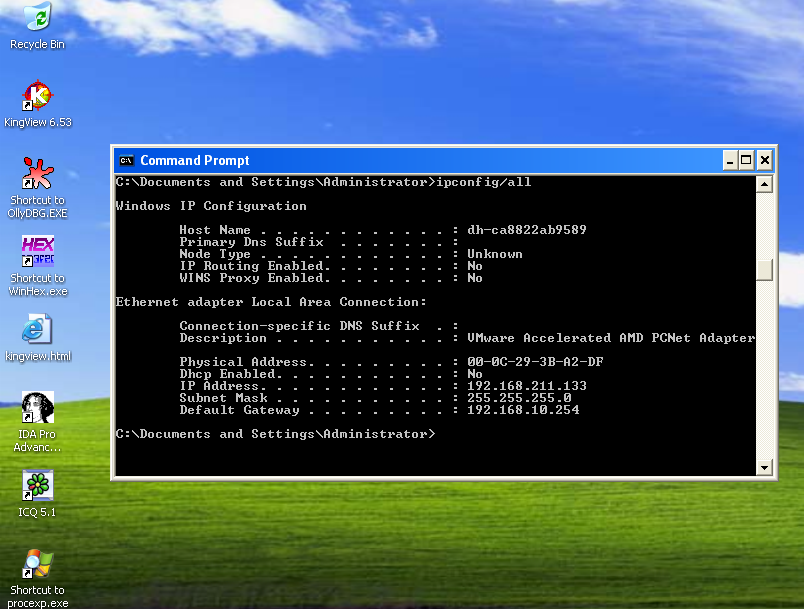Click the 'IP Routing Enabled' label
804x609 pixels.
tap(251, 266)
